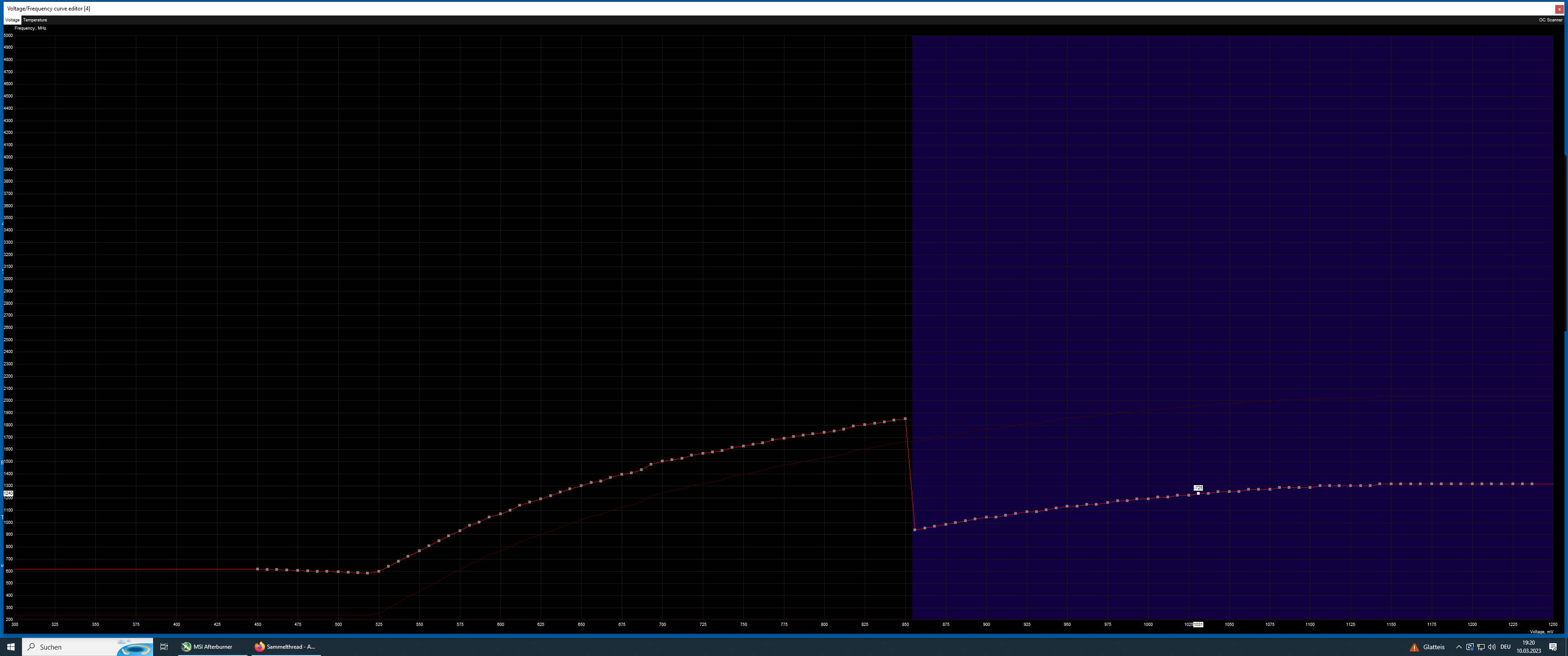Switch to MSI Afterburner in the taskbar

pyautogui.click(x=207, y=647)
